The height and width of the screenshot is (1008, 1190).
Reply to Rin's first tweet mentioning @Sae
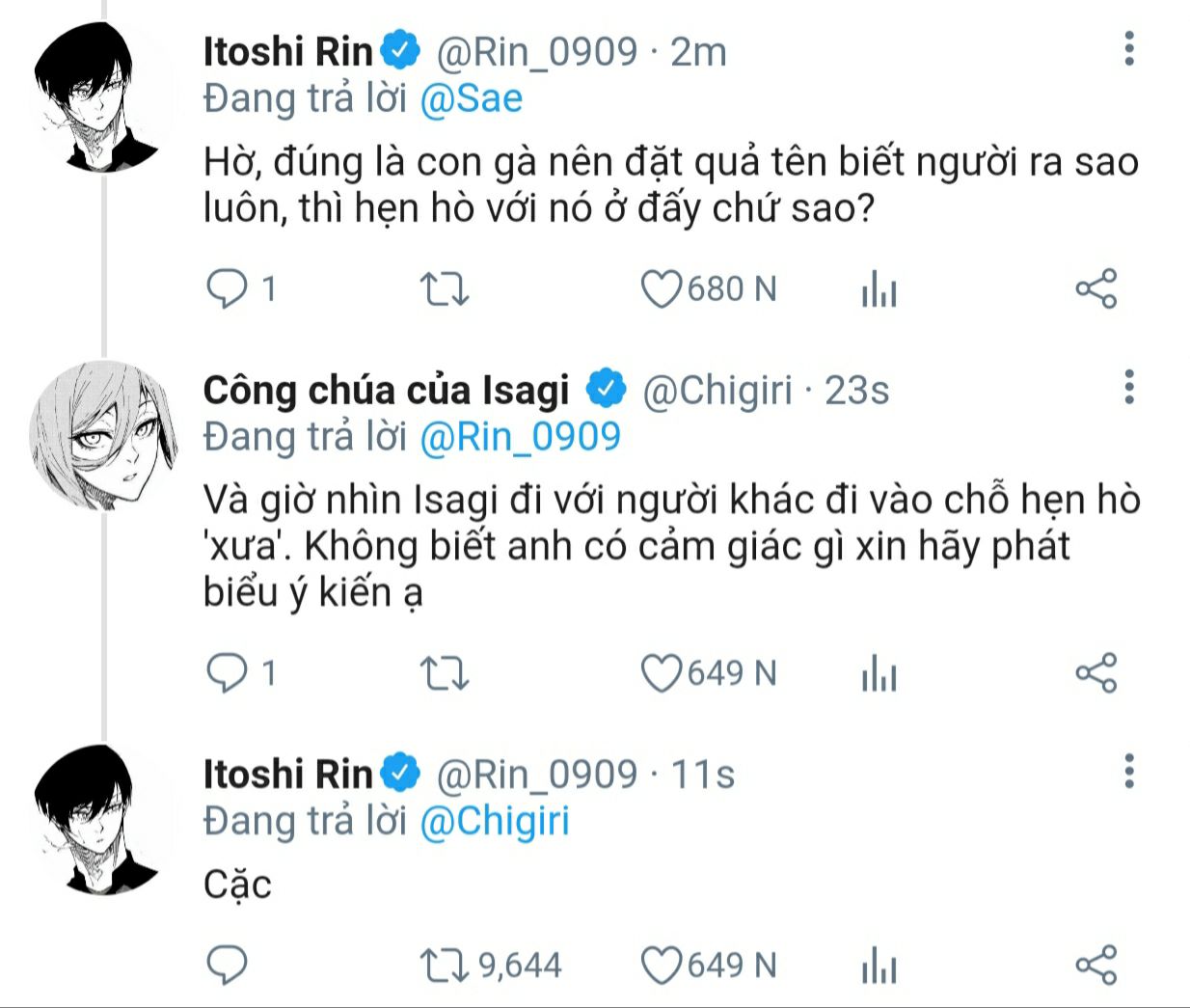[x=228, y=288]
